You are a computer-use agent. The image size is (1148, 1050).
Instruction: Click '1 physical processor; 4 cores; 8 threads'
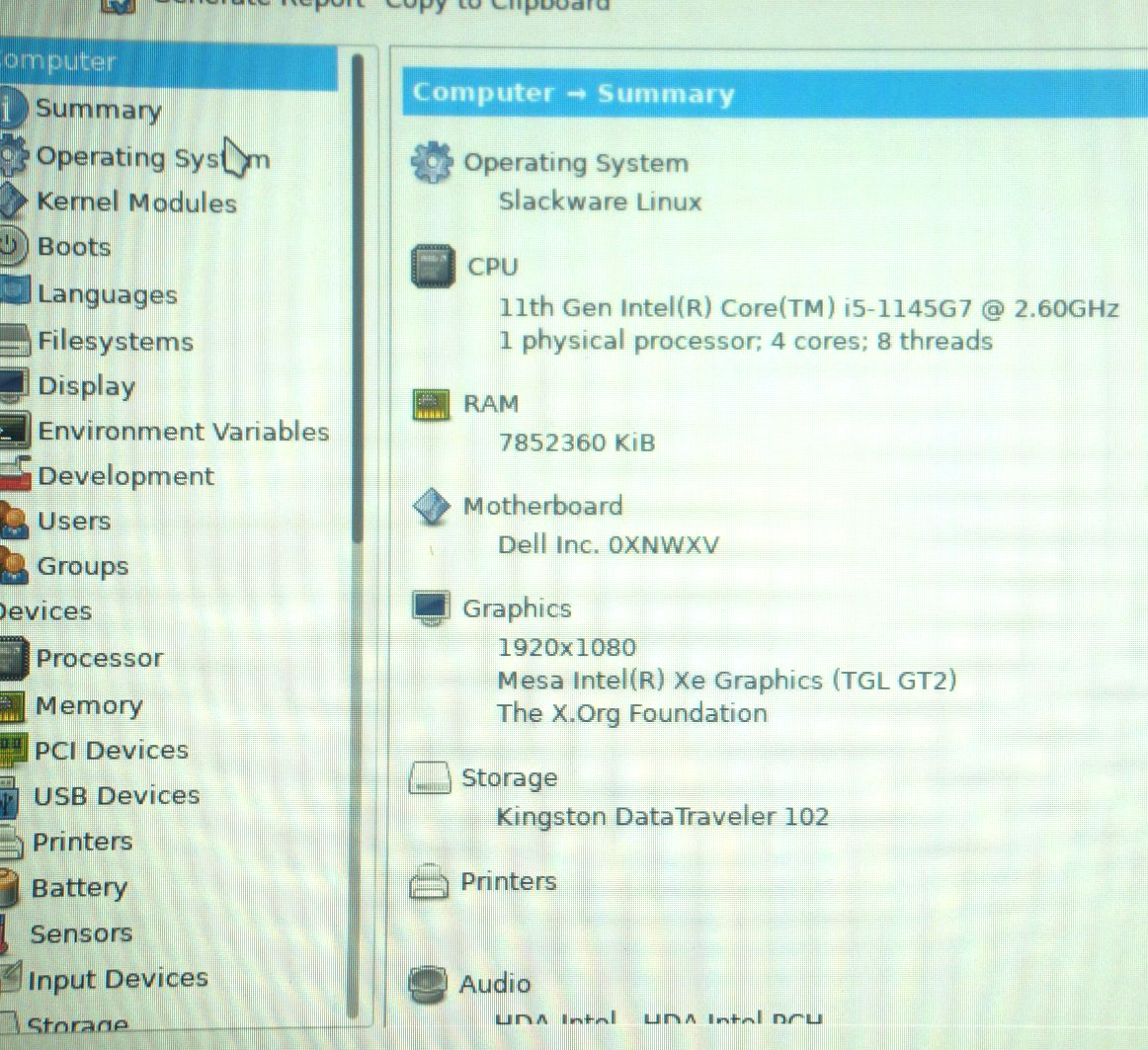[x=746, y=341]
